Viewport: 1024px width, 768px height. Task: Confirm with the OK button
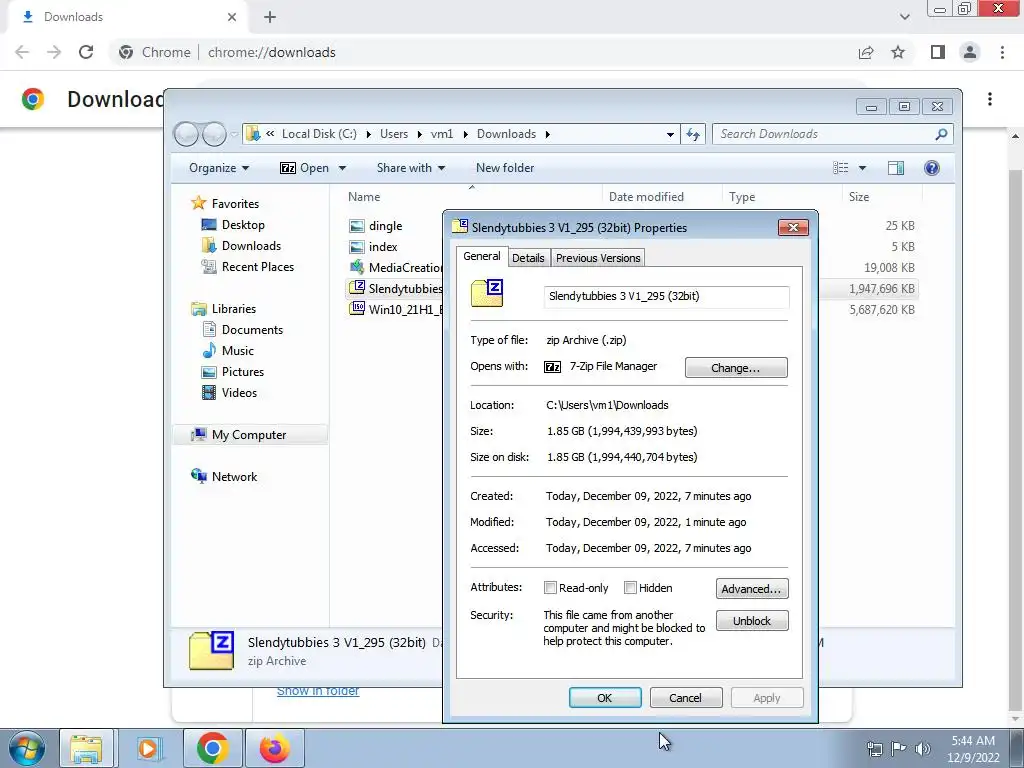(x=605, y=697)
